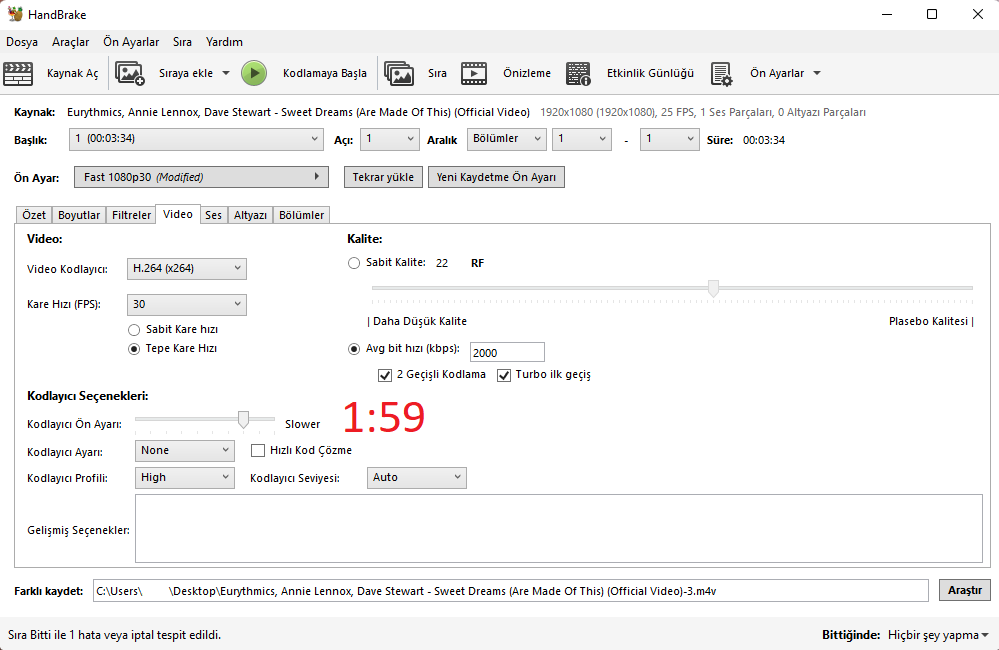
Task: Click the Etkinlik Günlüğü log icon
Action: pyautogui.click(x=578, y=73)
